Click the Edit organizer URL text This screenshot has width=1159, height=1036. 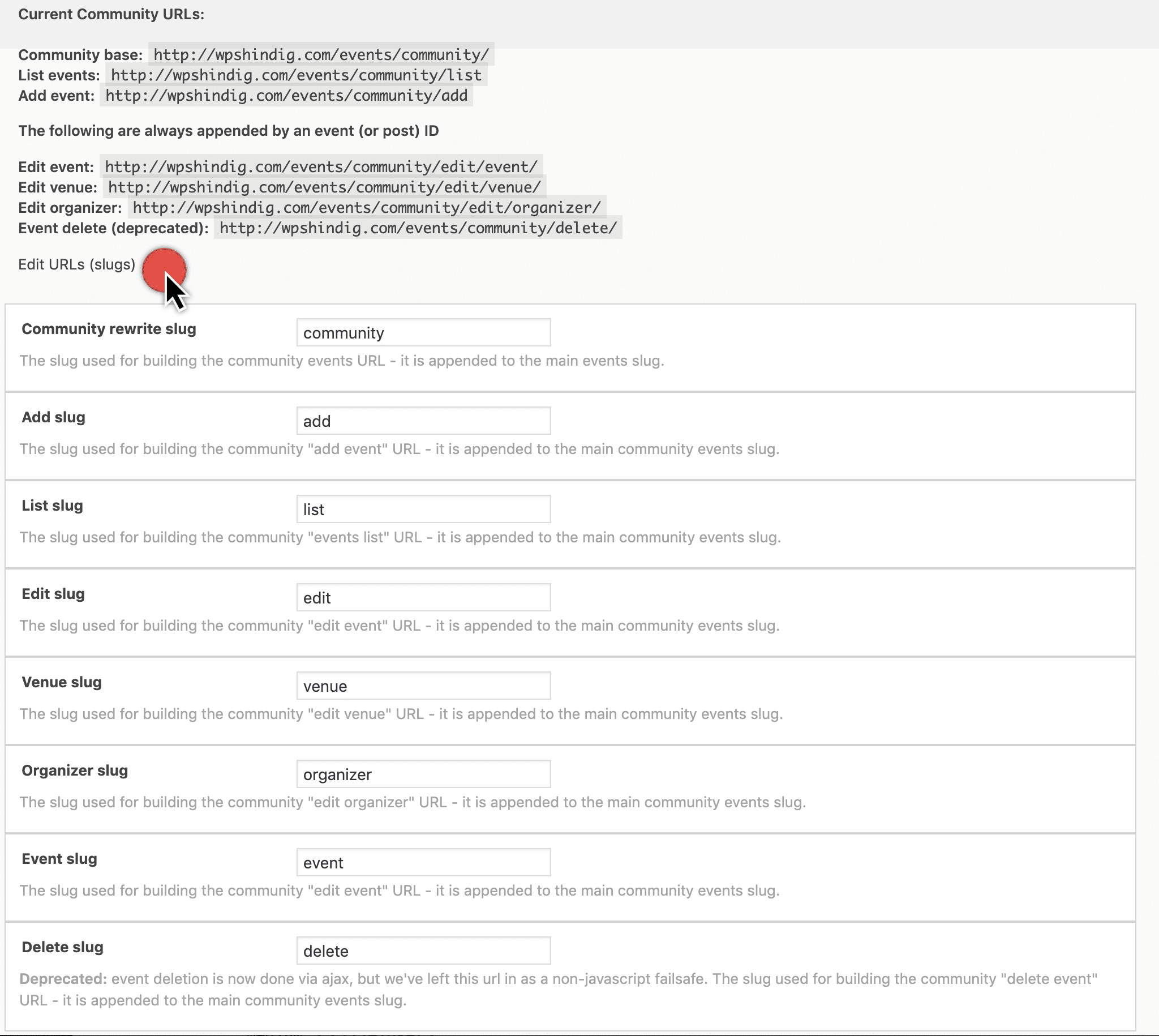367,208
